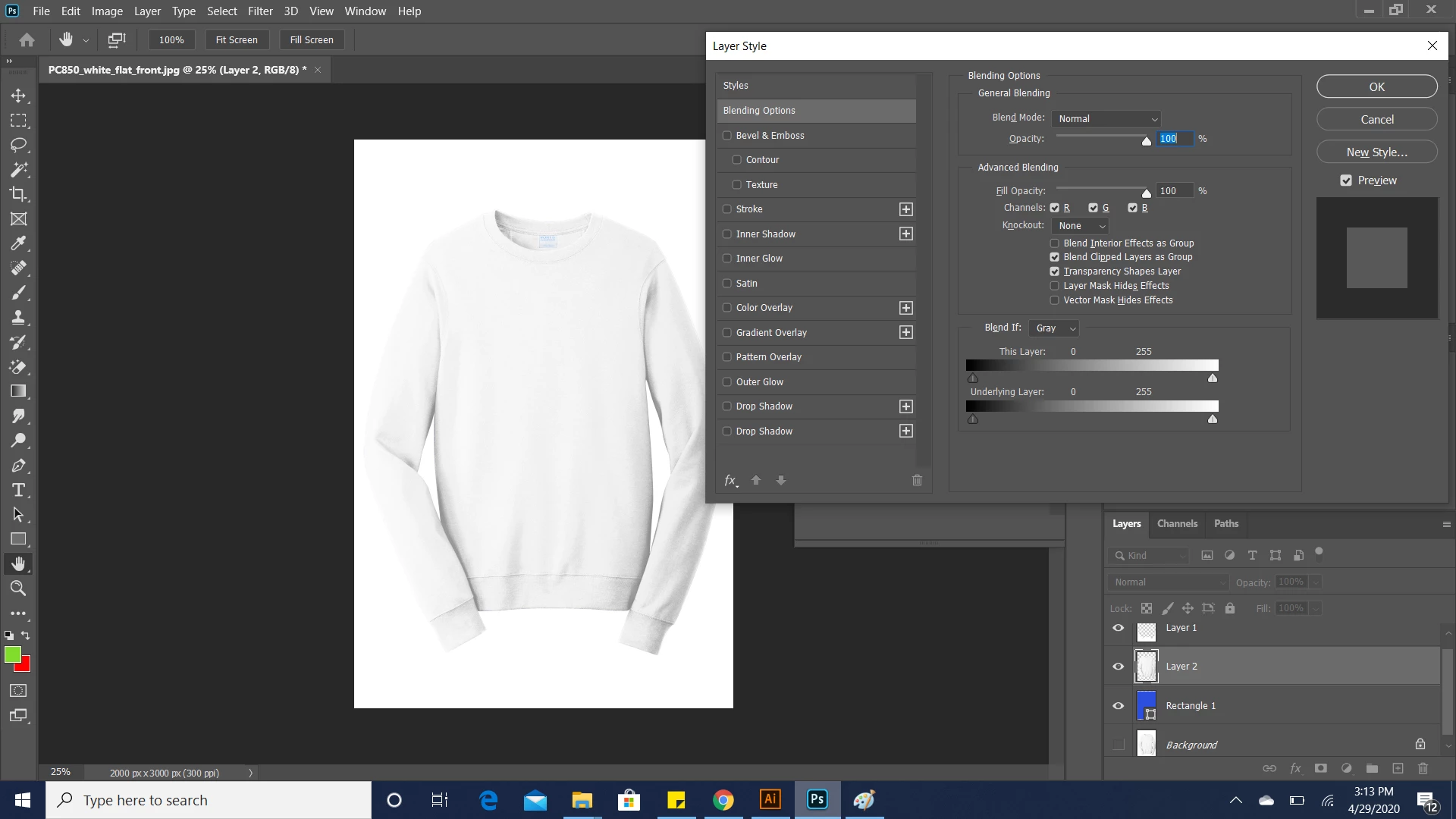This screenshot has height=819, width=1456.
Task: Open the Blend If Gray dropdown
Action: coord(1054,328)
